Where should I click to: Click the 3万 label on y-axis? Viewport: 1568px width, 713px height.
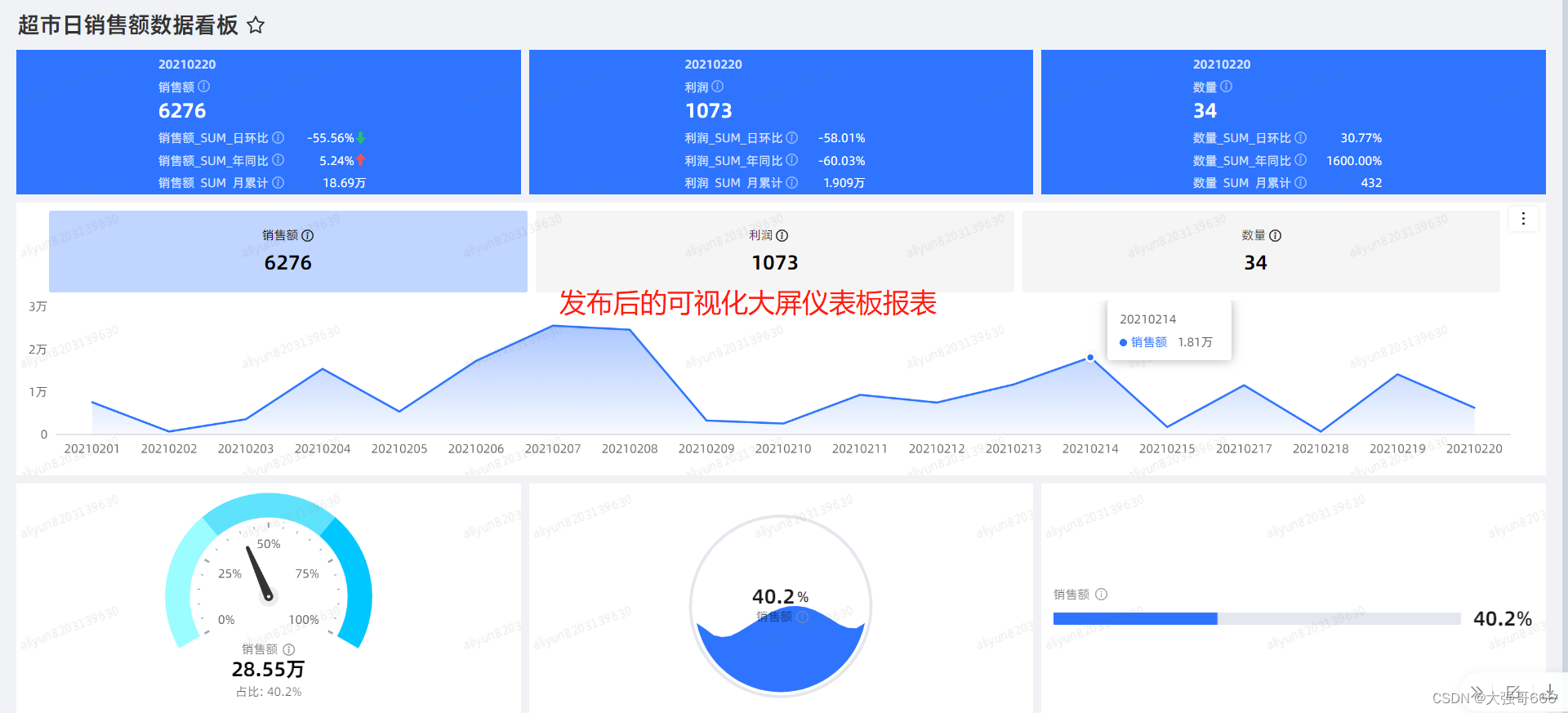tap(38, 307)
